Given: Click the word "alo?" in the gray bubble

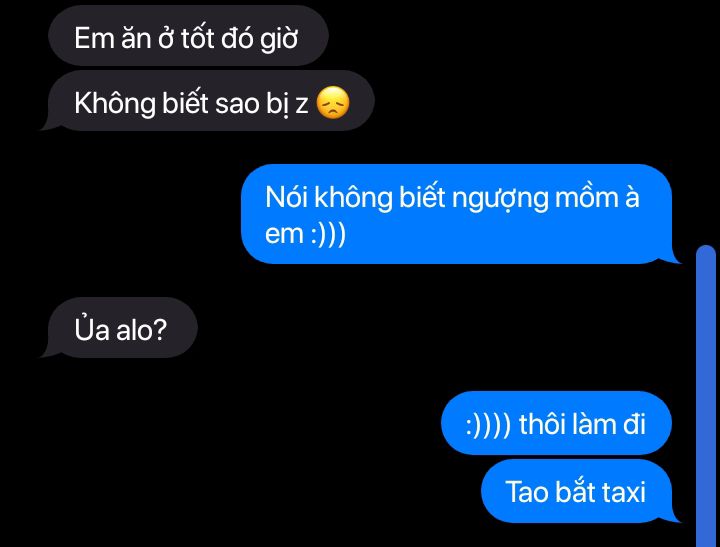Looking at the screenshot, I should (141, 330).
